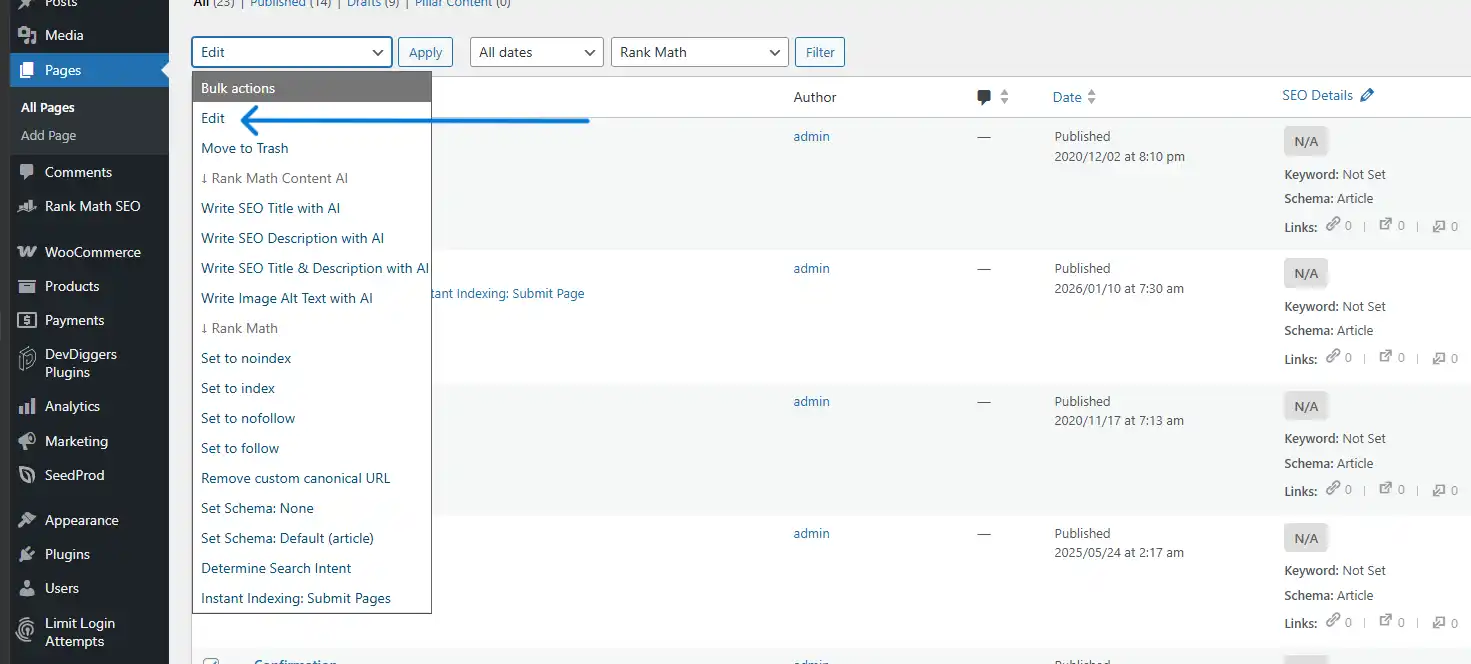Open Media from the sidebar icon

click(27, 35)
